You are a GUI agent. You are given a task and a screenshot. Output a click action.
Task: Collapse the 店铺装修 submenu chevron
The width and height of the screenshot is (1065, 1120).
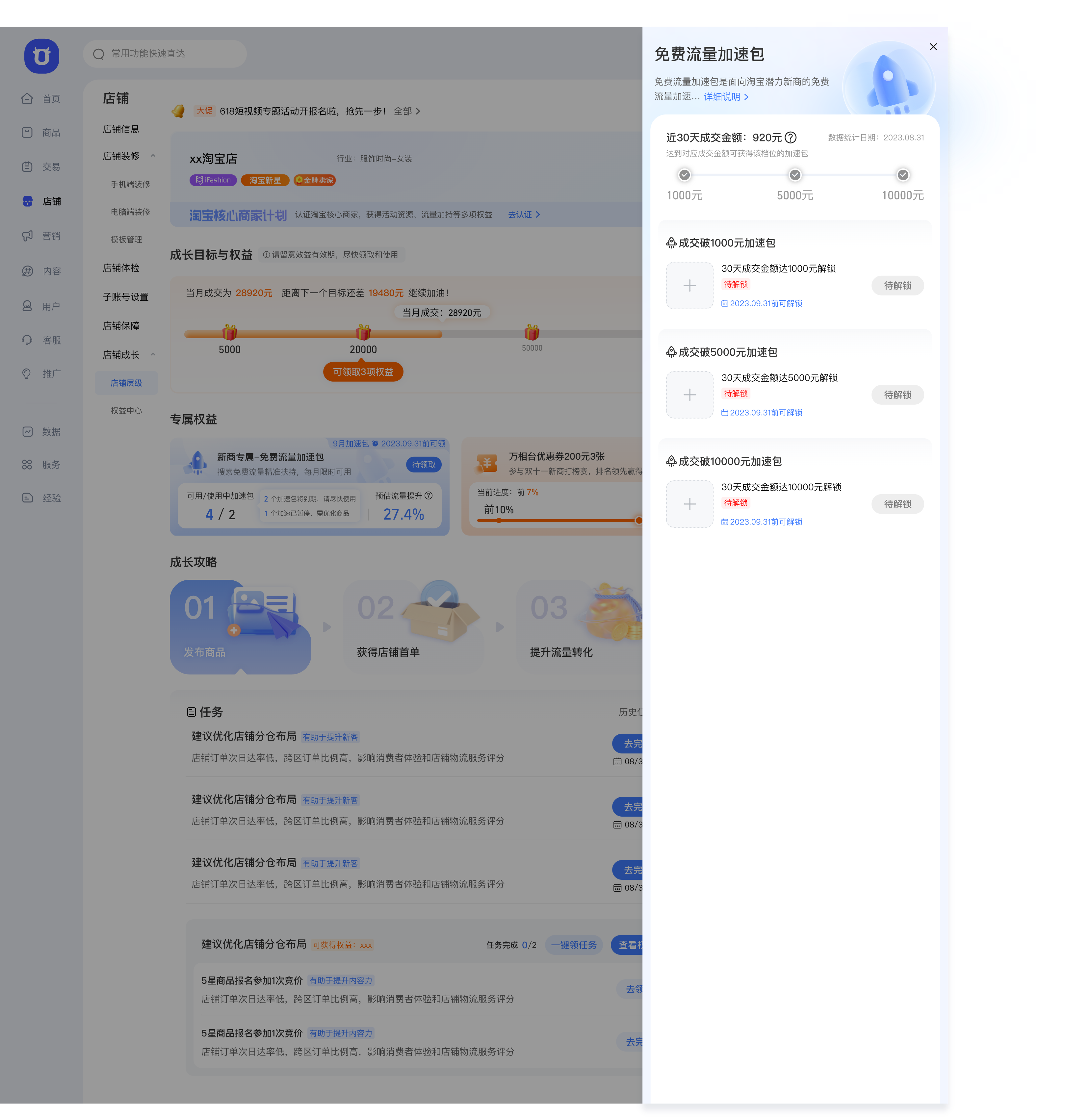153,156
